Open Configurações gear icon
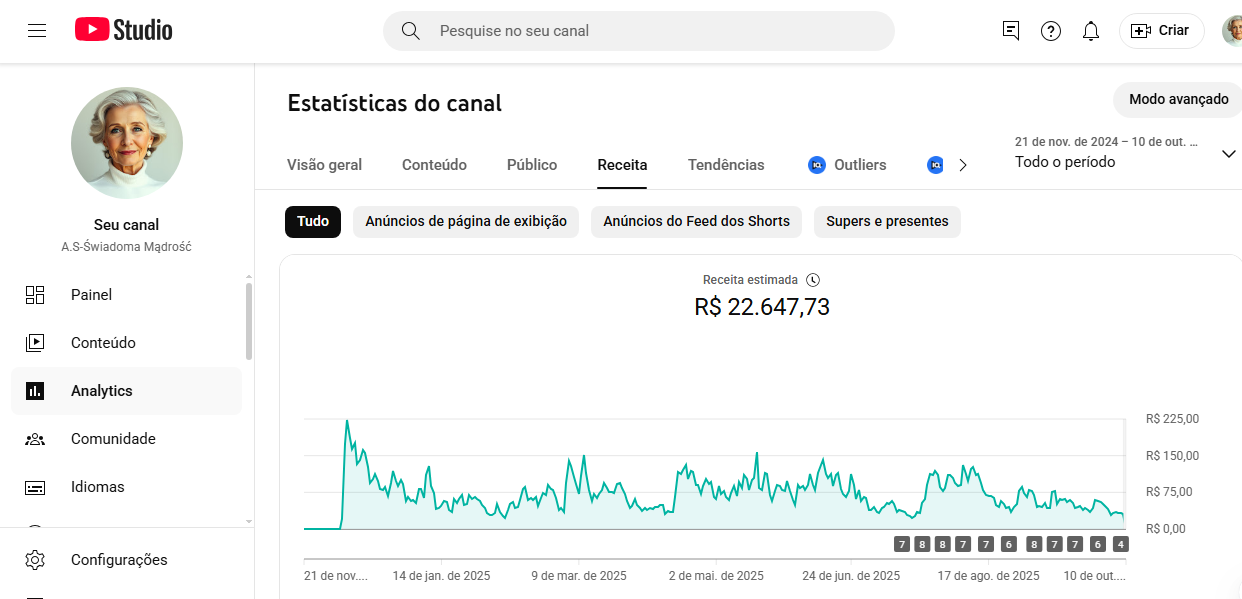Viewport: 1242px width, 599px height. click(x=35, y=560)
